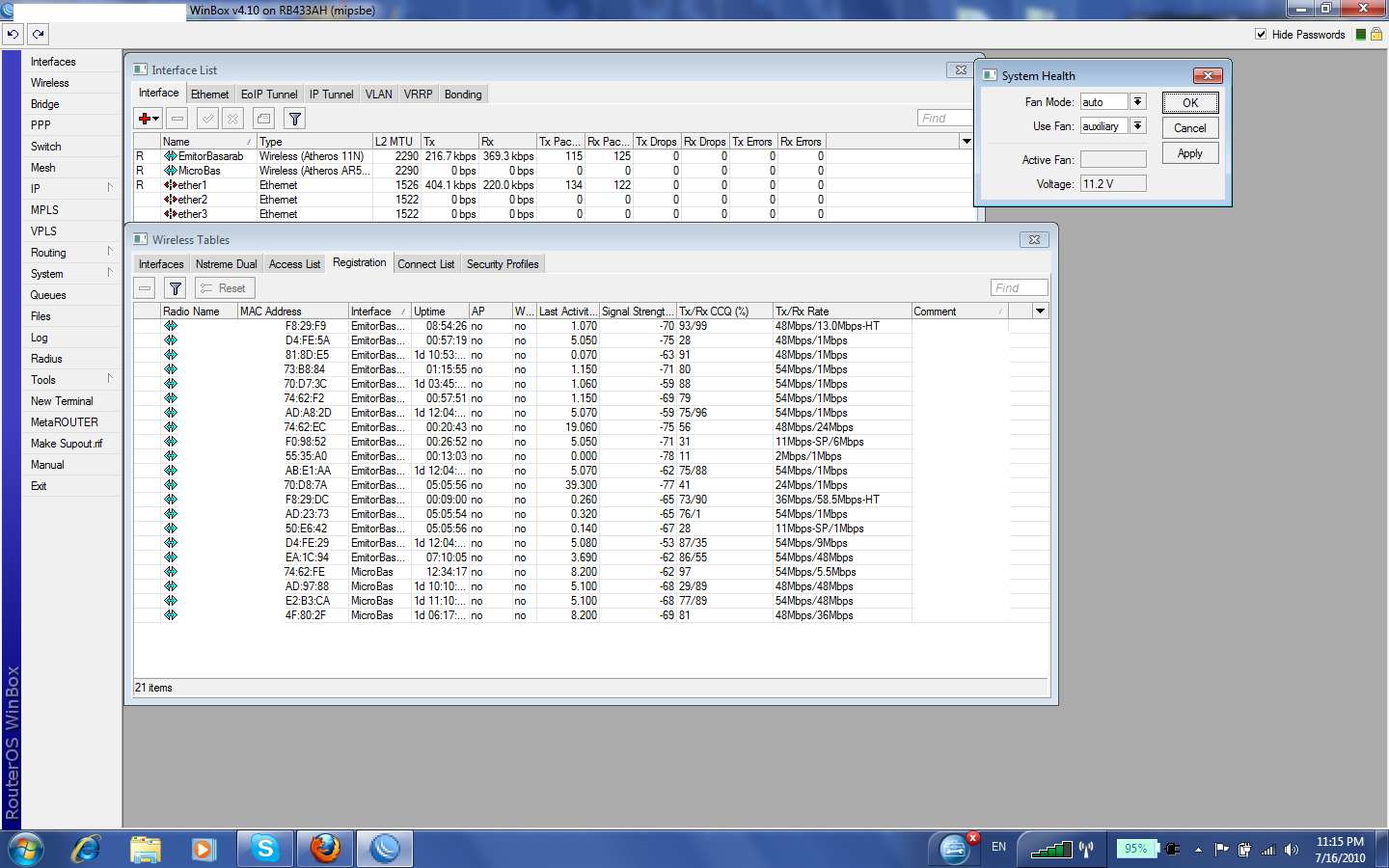Click the Undo arrow in WinBox toolbar
This screenshot has height=868, width=1389.
pos(13,34)
